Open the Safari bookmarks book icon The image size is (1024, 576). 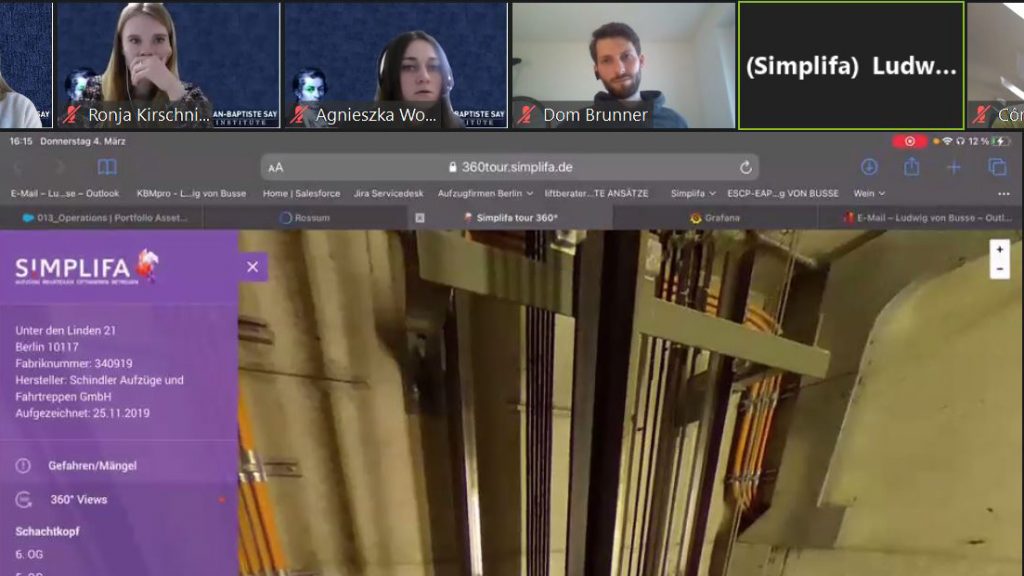pyautogui.click(x=107, y=167)
